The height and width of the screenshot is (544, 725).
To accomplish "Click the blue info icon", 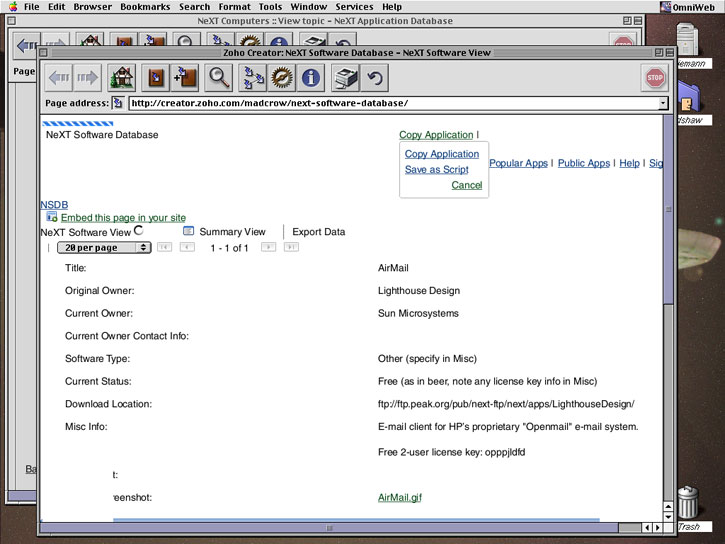I will 311,77.
